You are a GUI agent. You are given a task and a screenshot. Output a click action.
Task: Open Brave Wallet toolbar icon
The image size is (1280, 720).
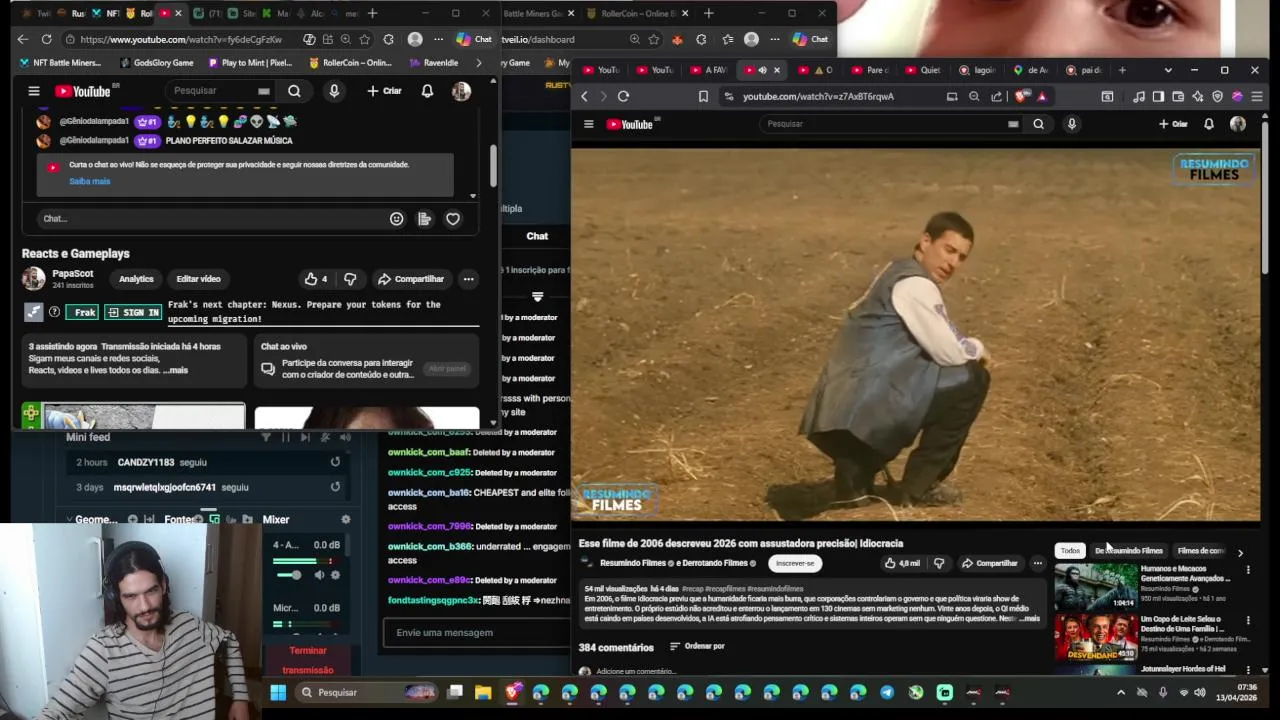point(1178,96)
